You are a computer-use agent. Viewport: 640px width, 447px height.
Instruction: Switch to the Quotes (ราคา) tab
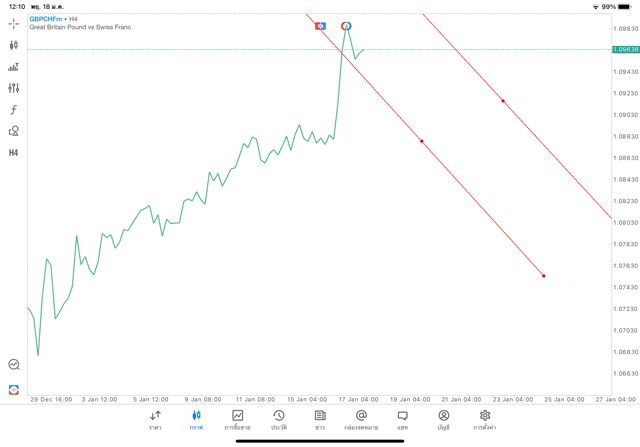click(x=155, y=419)
